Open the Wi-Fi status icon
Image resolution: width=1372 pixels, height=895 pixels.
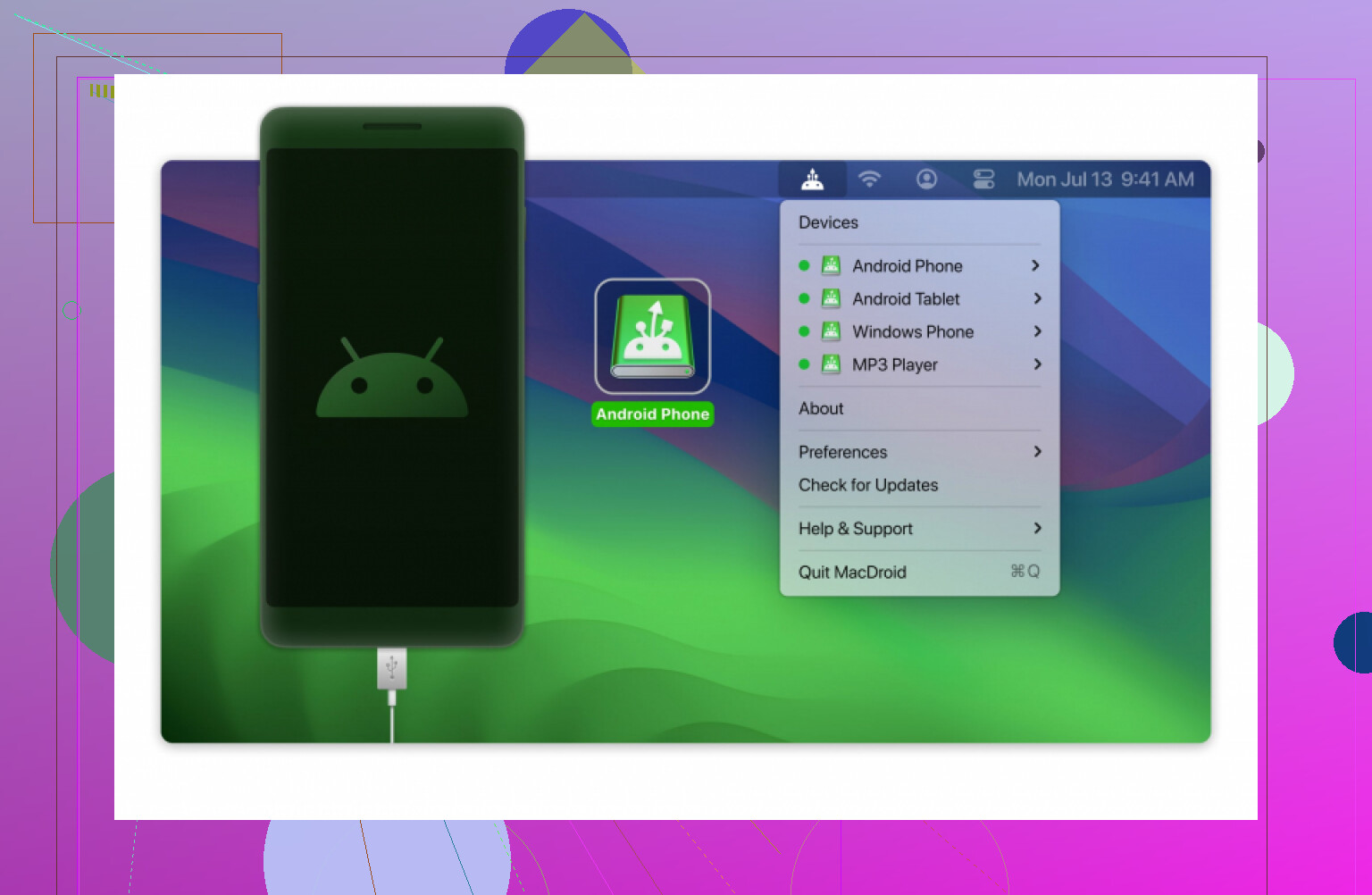(869, 180)
